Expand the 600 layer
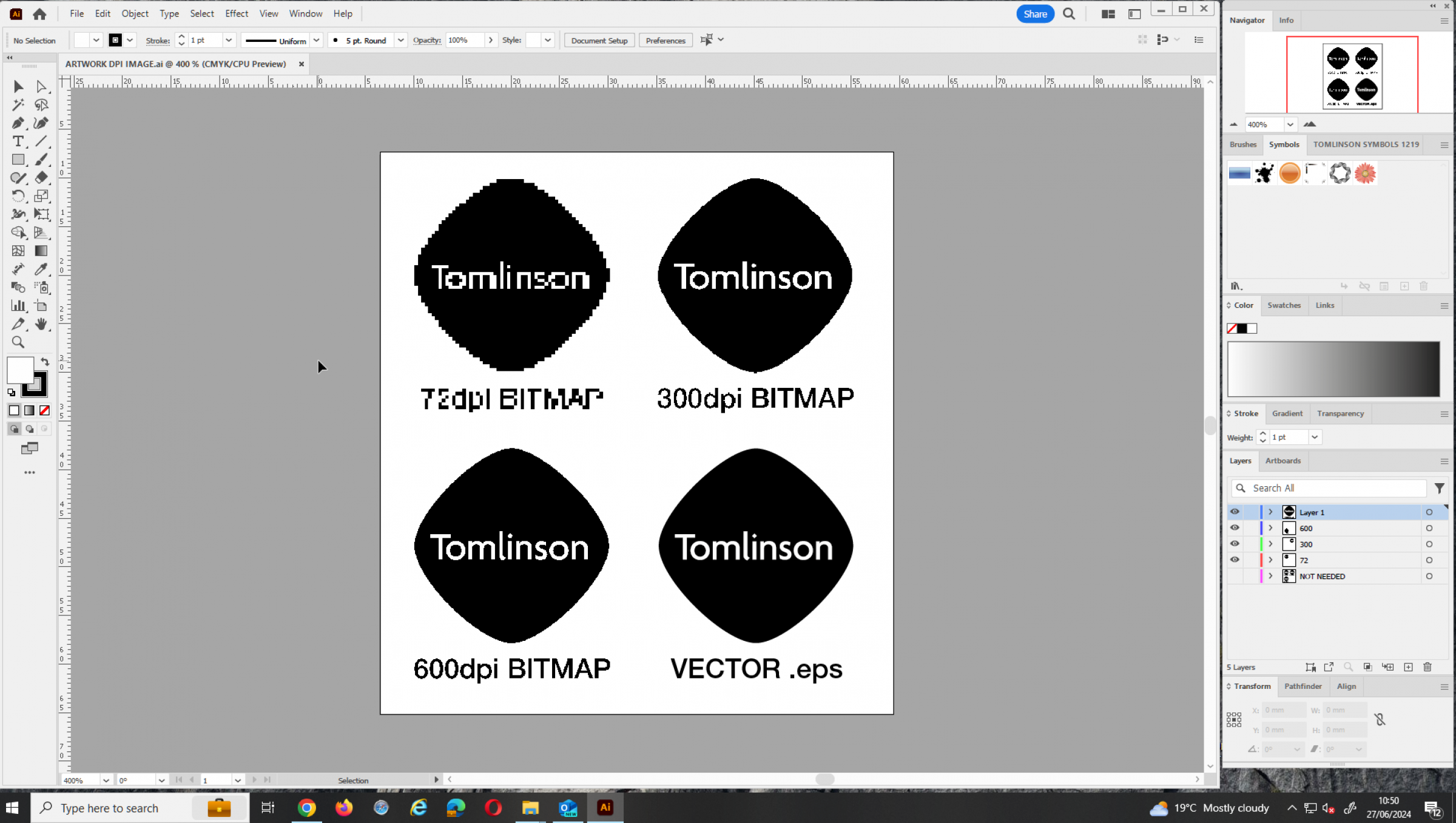The height and width of the screenshot is (823, 1456). 1270,528
